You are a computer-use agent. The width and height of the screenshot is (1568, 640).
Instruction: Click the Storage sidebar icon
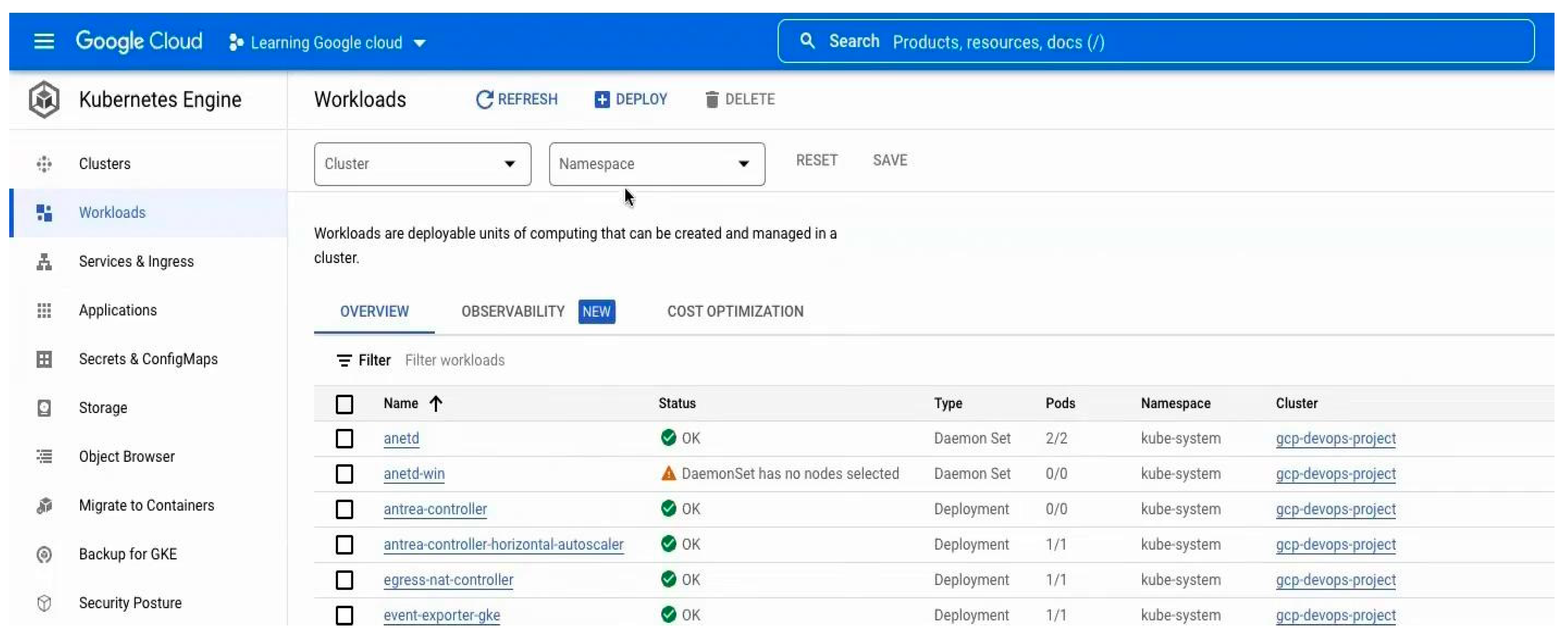point(44,408)
